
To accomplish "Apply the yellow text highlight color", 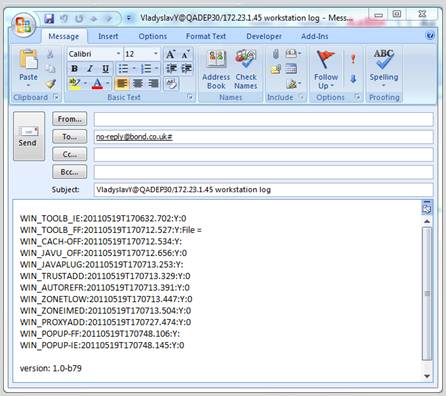I will pyautogui.click(x=75, y=83).
